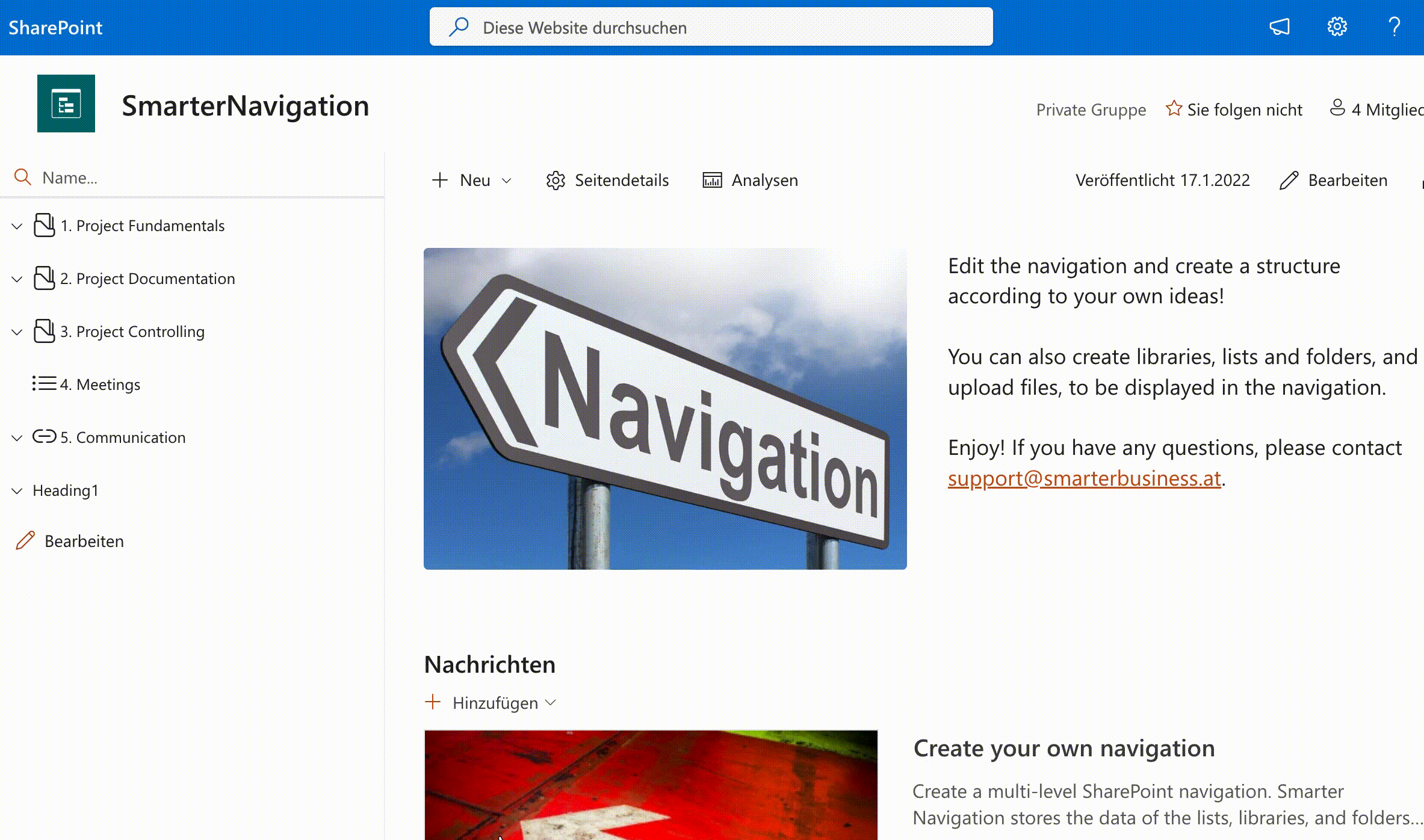This screenshot has height=840, width=1424.
Task: Click the support@smarterbusiness.at email link
Action: [x=1084, y=478]
